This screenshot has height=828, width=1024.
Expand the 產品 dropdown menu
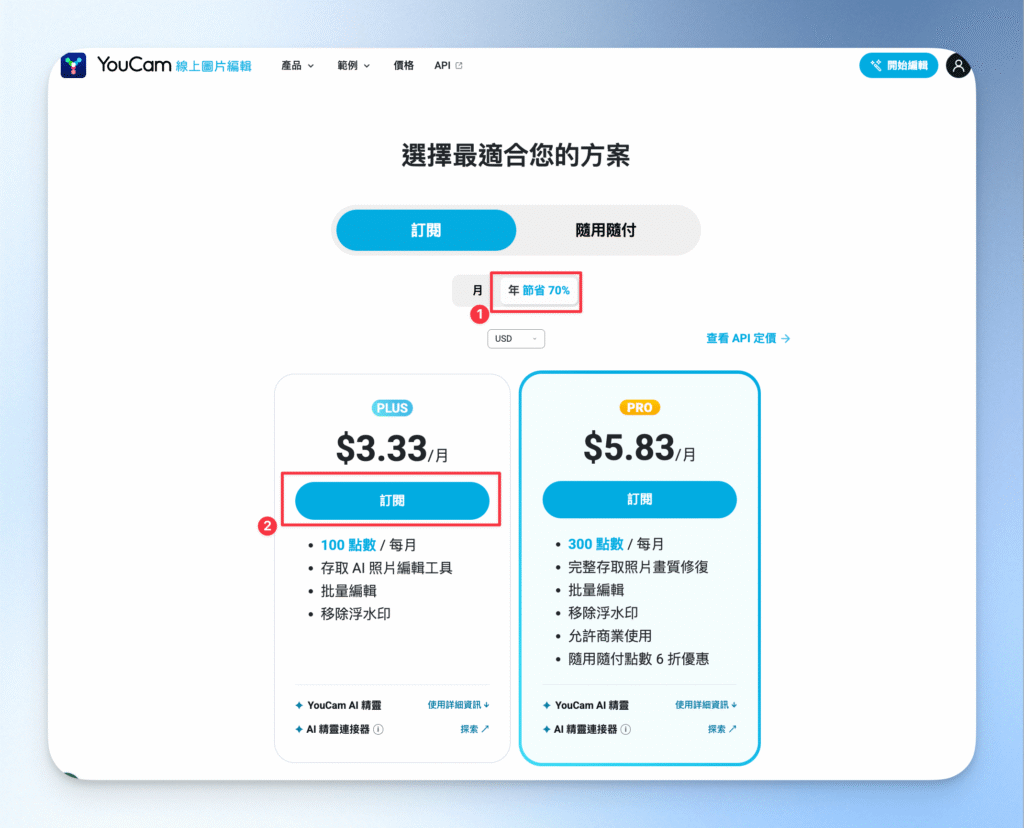(x=297, y=65)
